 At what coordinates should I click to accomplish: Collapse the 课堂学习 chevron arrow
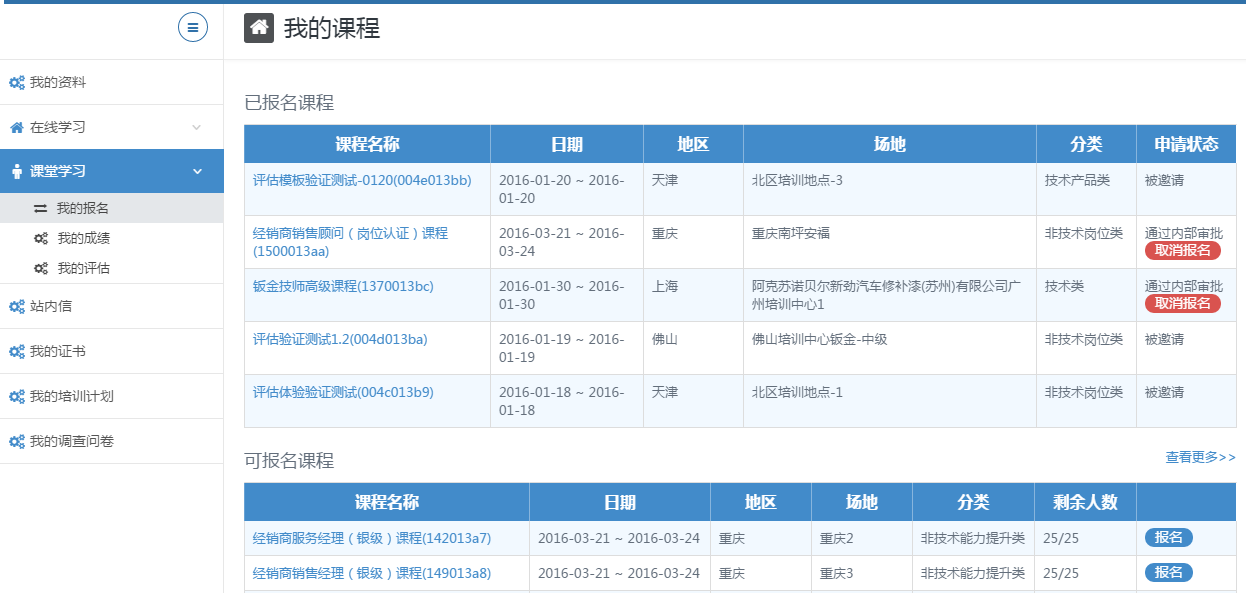pyautogui.click(x=196, y=172)
